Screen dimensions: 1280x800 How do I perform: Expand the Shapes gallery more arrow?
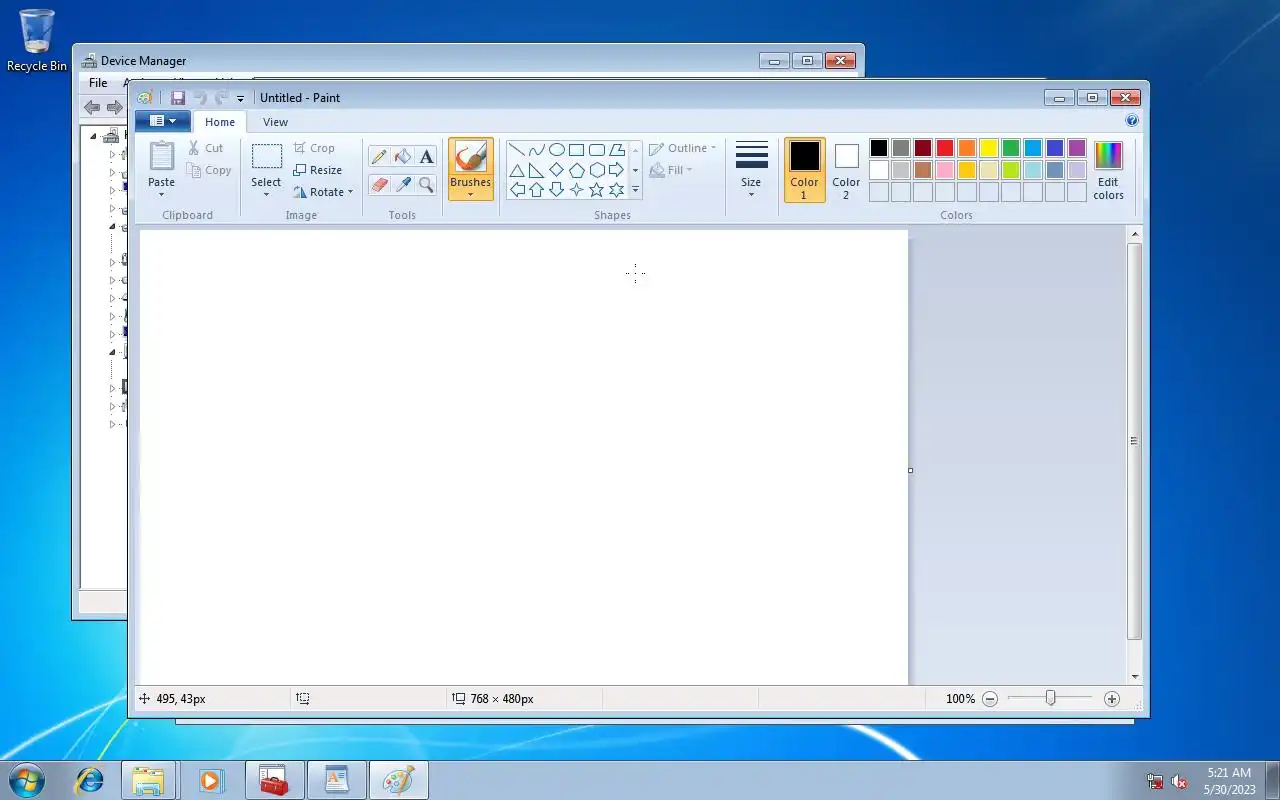(x=635, y=190)
